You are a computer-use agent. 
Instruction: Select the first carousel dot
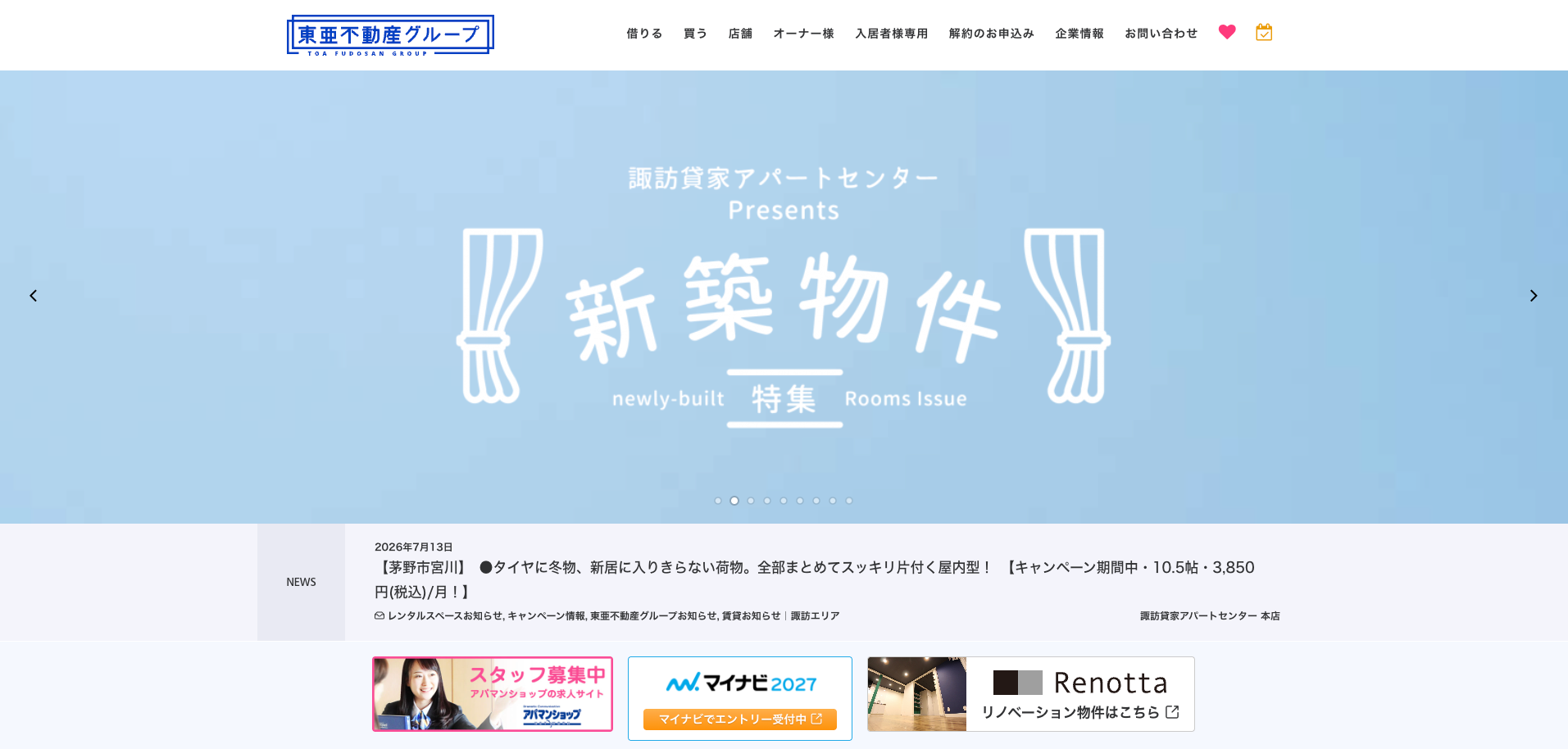(x=718, y=501)
